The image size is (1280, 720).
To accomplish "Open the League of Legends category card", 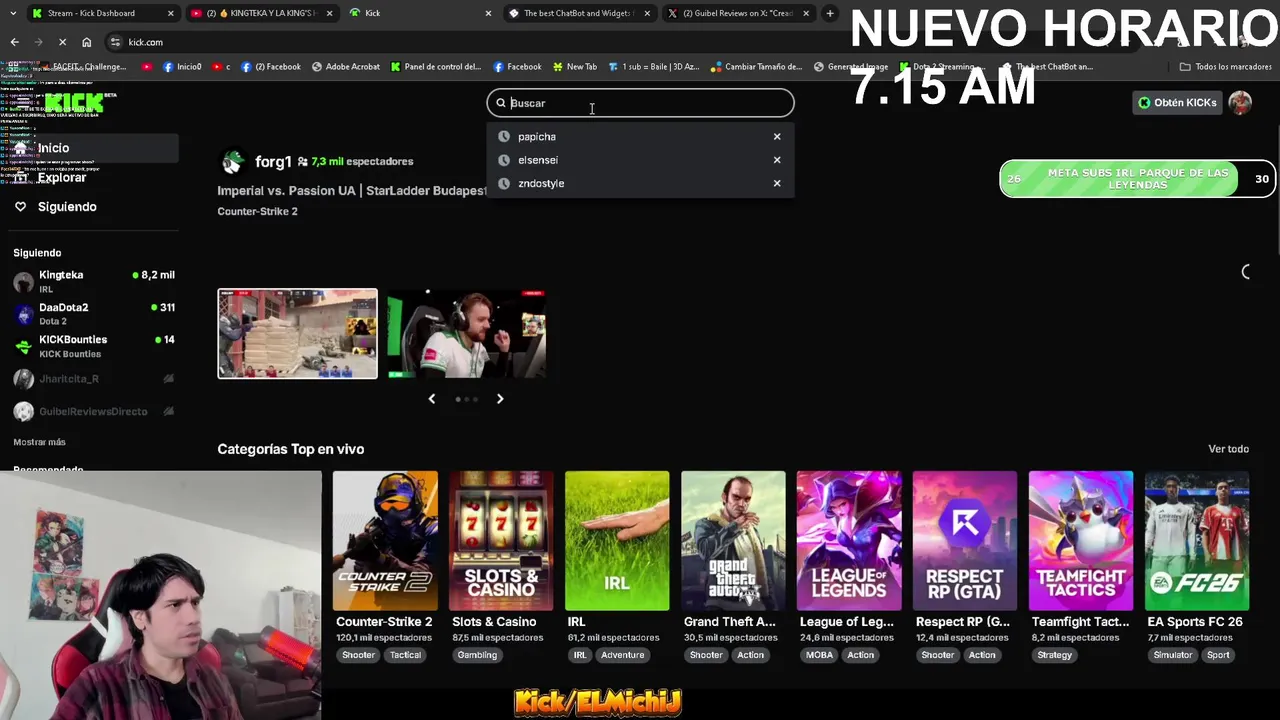I will point(849,541).
